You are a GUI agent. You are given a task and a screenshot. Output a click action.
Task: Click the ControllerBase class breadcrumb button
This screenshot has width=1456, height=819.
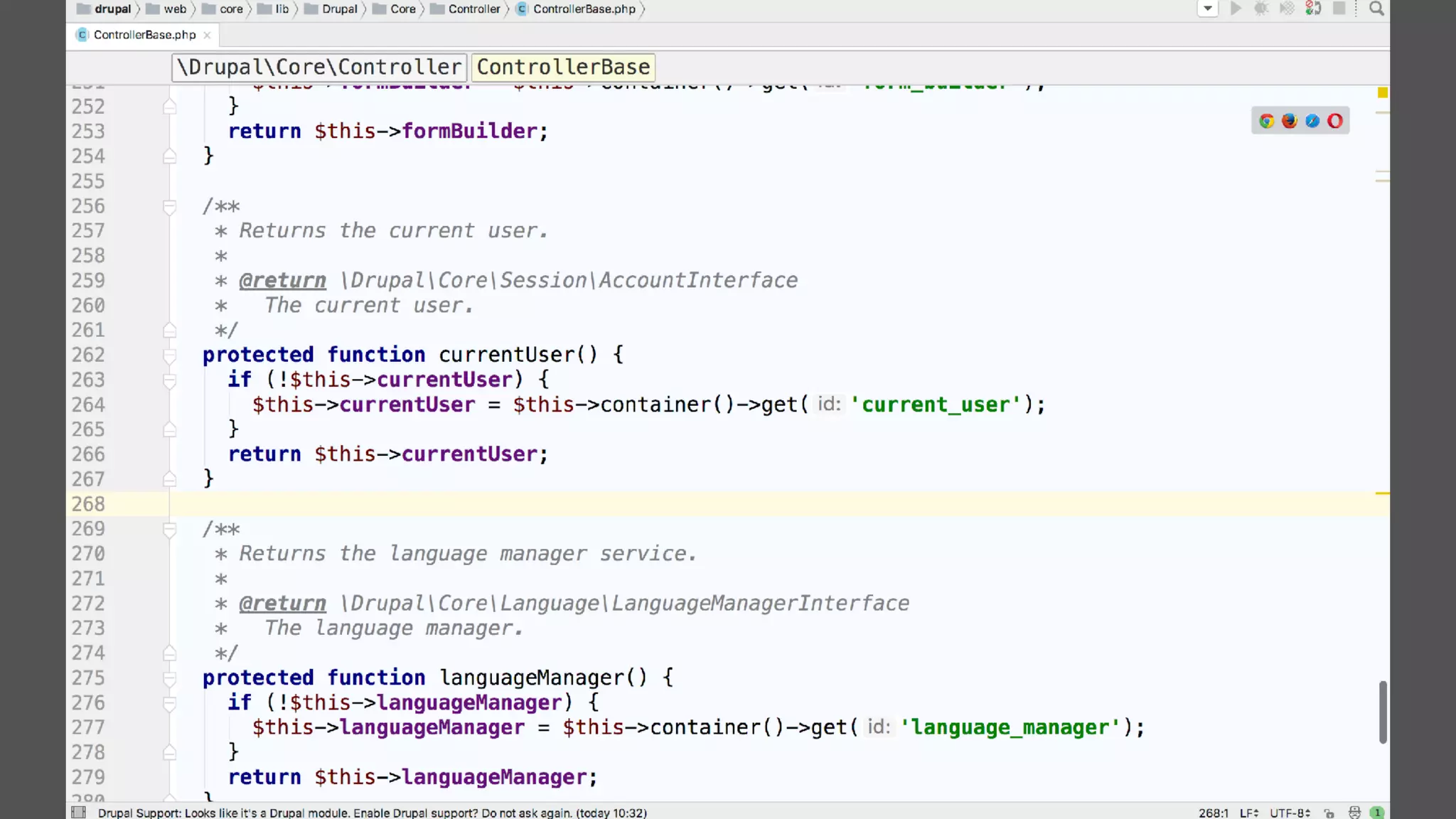[x=563, y=67]
